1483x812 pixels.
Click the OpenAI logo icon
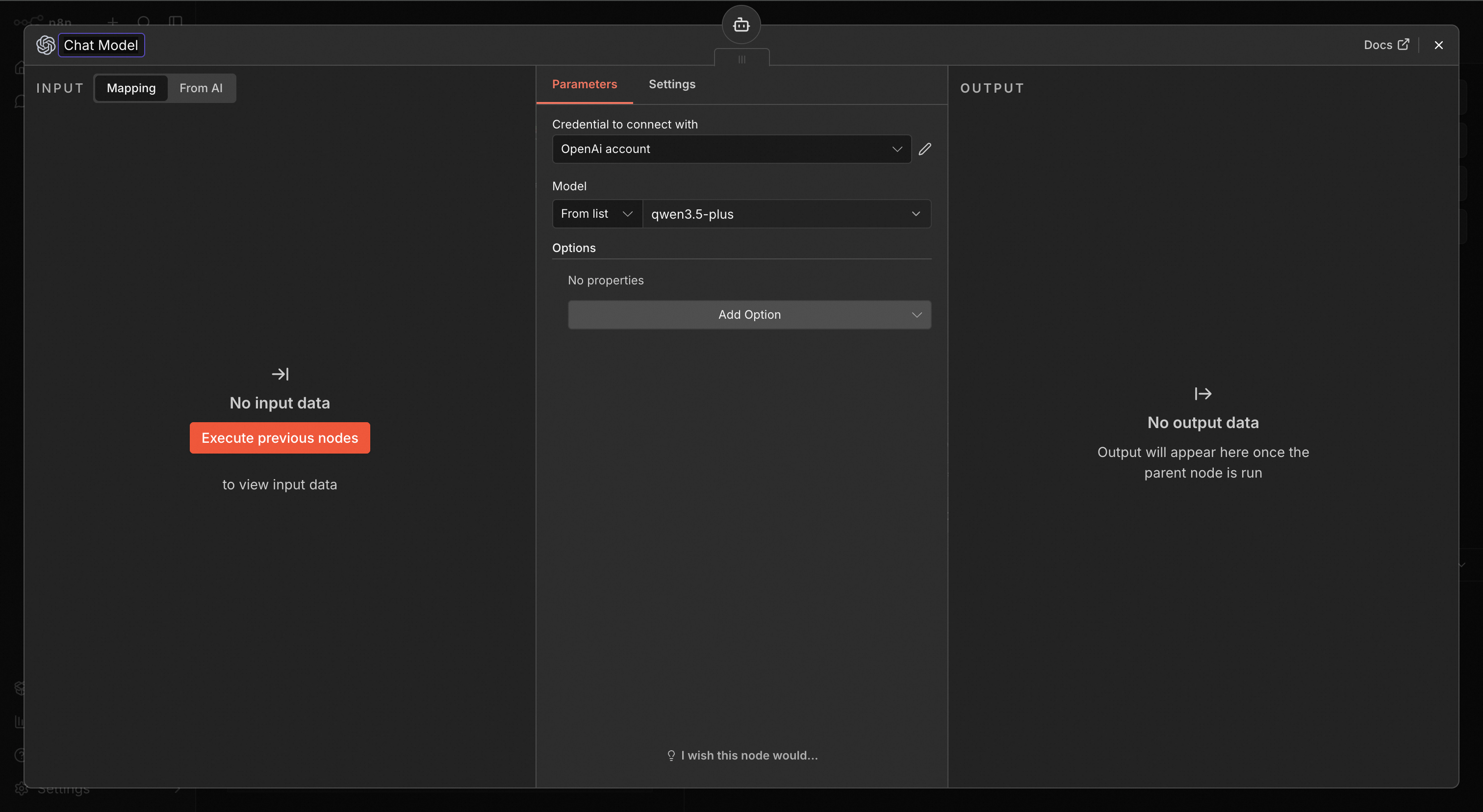coord(46,45)
